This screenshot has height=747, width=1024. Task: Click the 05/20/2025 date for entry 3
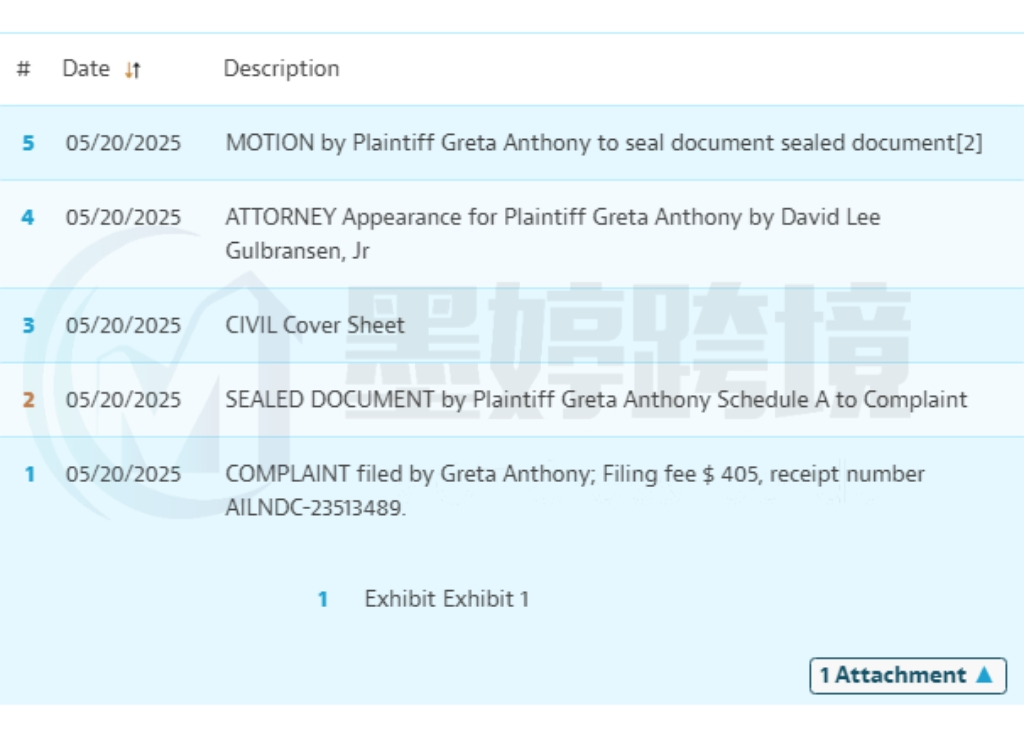click(124, 325)
